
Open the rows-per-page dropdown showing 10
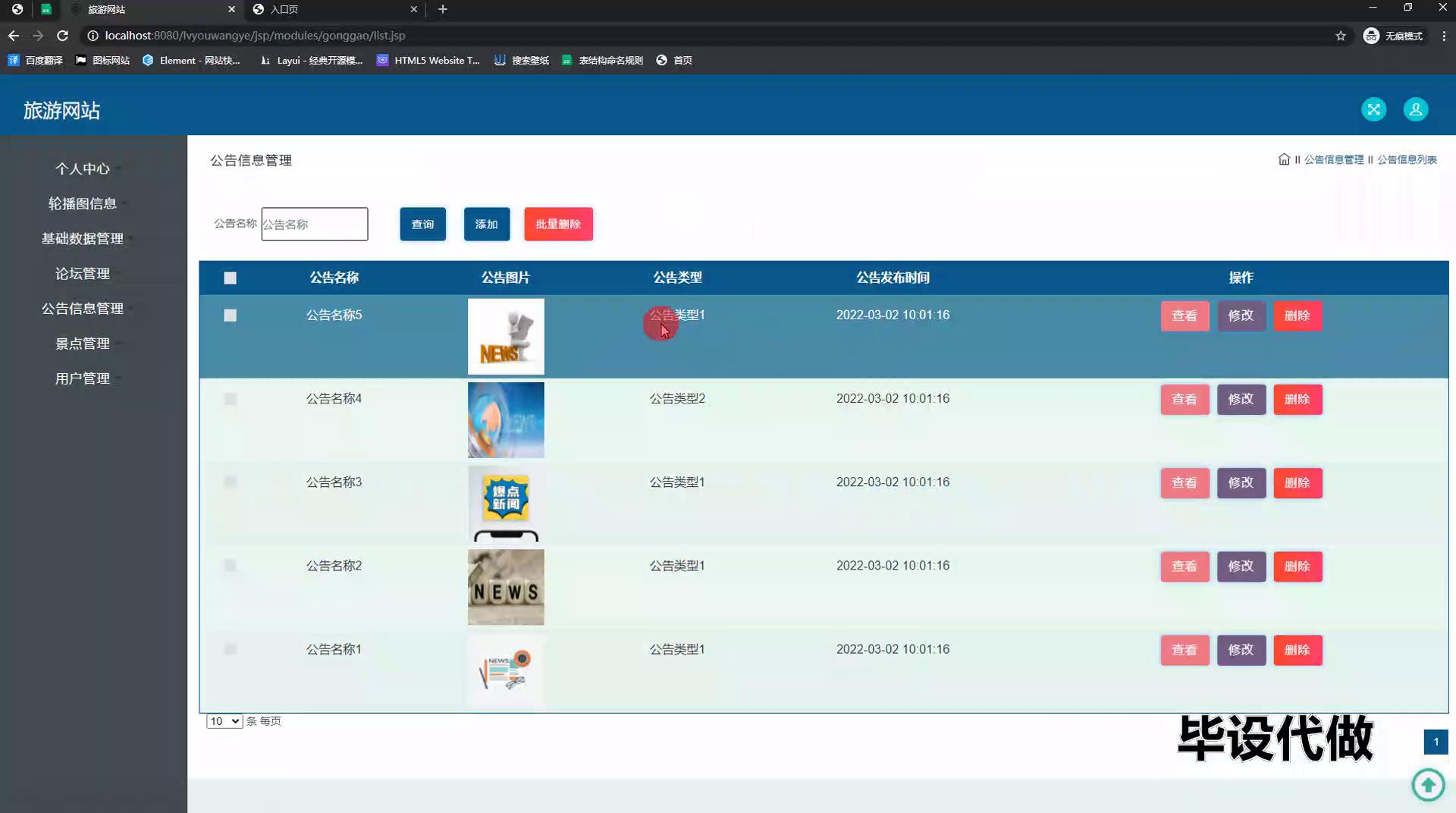coord(224,720)
